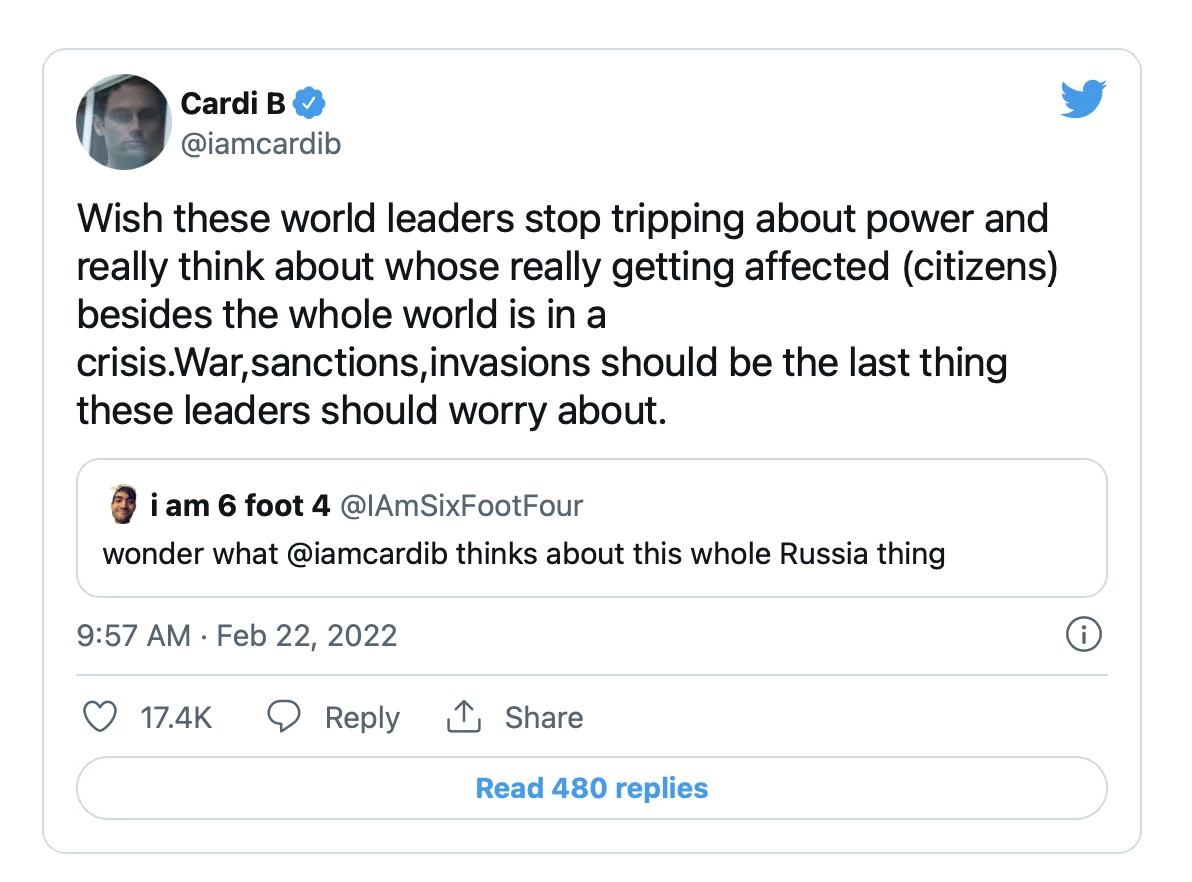Click the Twitter bird logo
This screenshot has width=1192, height=882.
pyautogui.click(x=1083, y=99)
